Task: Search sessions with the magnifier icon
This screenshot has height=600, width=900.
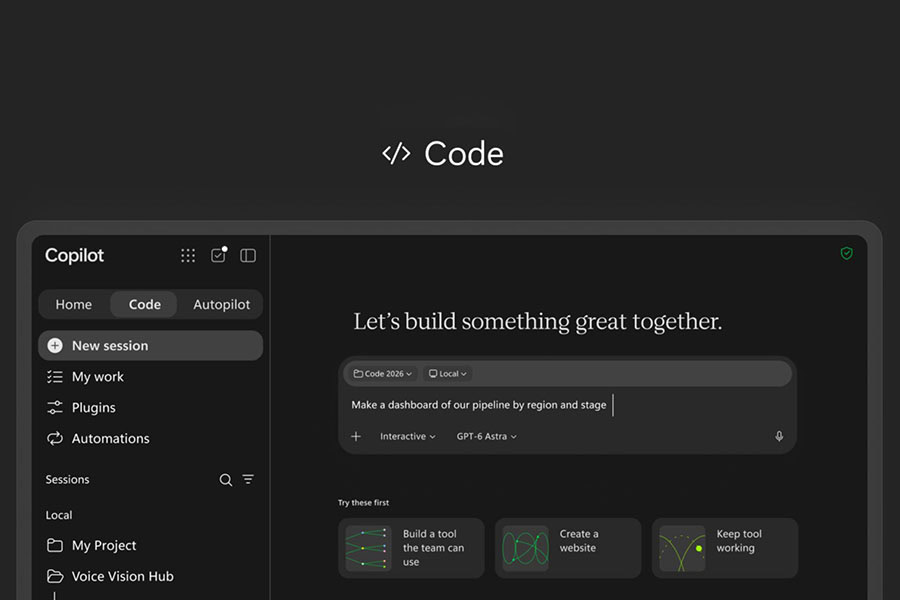Action: [226, 479]
